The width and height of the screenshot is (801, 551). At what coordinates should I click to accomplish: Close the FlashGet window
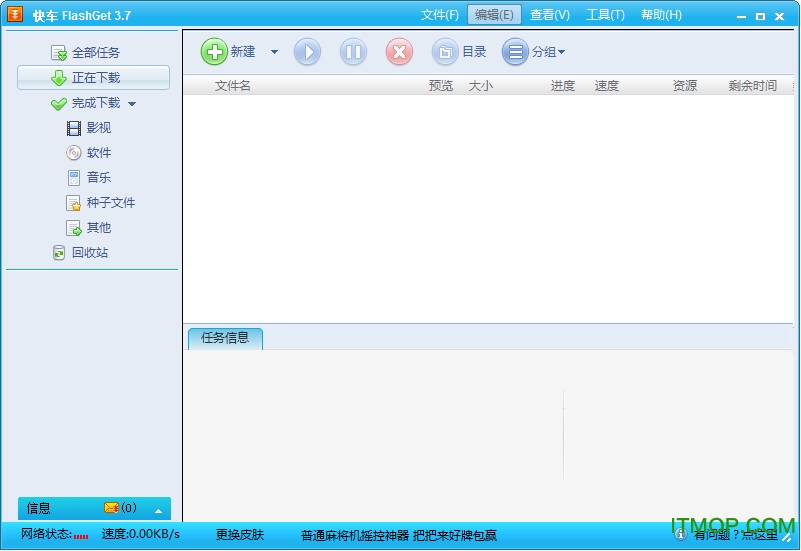(780, 16)
